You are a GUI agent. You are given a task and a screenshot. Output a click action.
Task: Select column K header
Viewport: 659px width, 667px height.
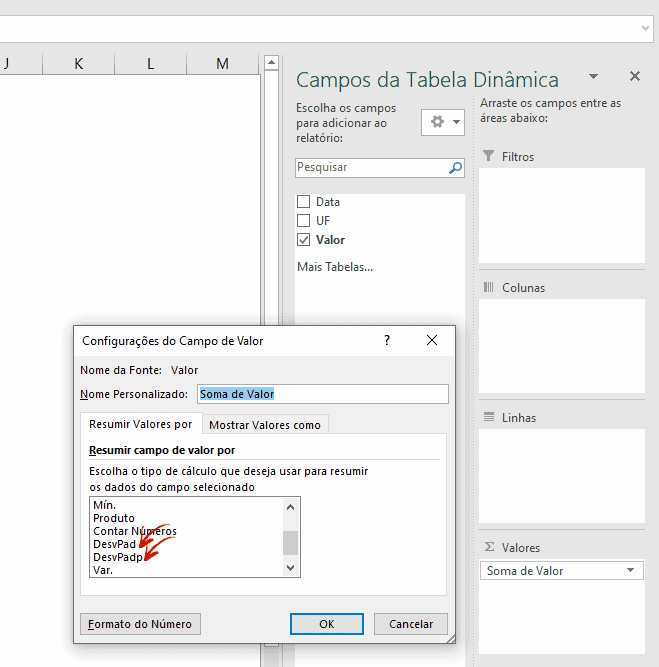(78, 64)
